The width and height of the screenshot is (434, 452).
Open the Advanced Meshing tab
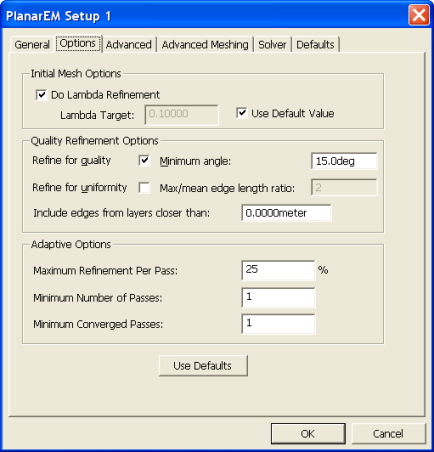(x=205, y=45)
